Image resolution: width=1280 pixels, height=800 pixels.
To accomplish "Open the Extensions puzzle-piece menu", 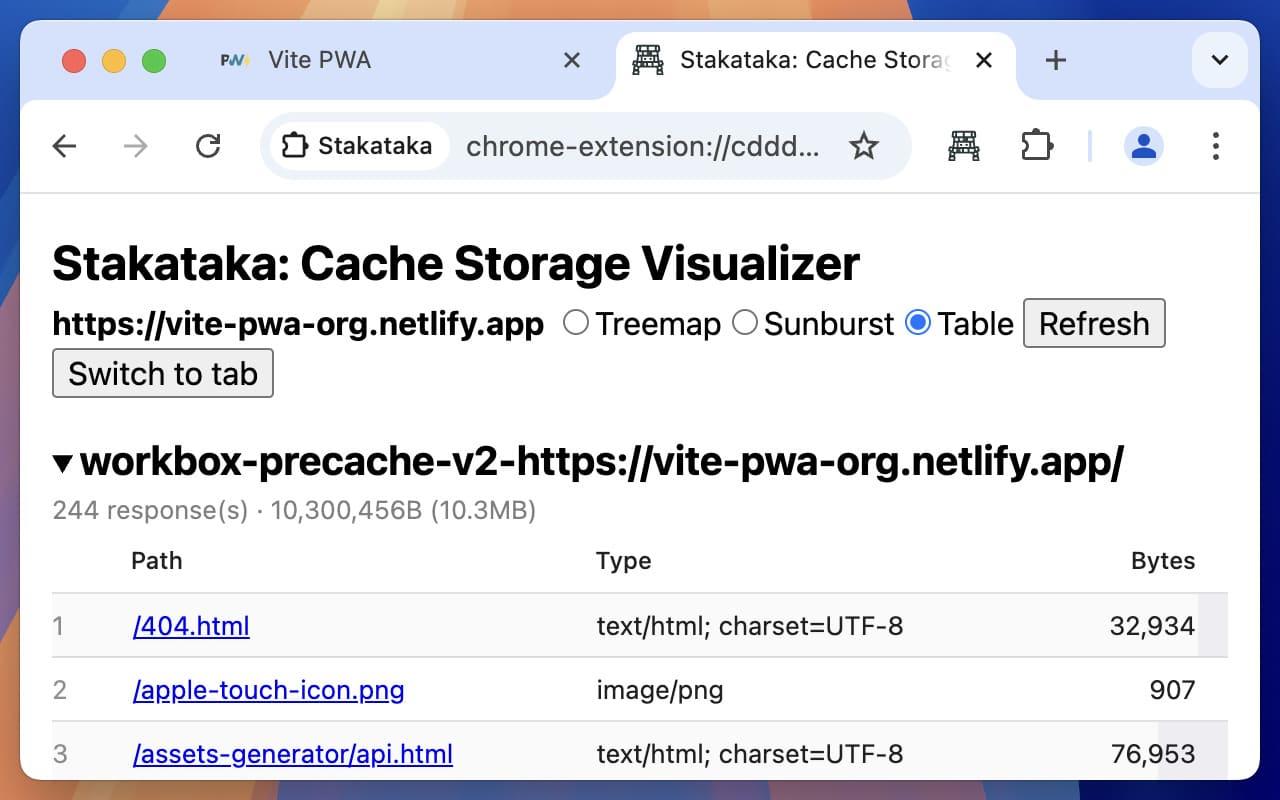I will point(1037,147).
